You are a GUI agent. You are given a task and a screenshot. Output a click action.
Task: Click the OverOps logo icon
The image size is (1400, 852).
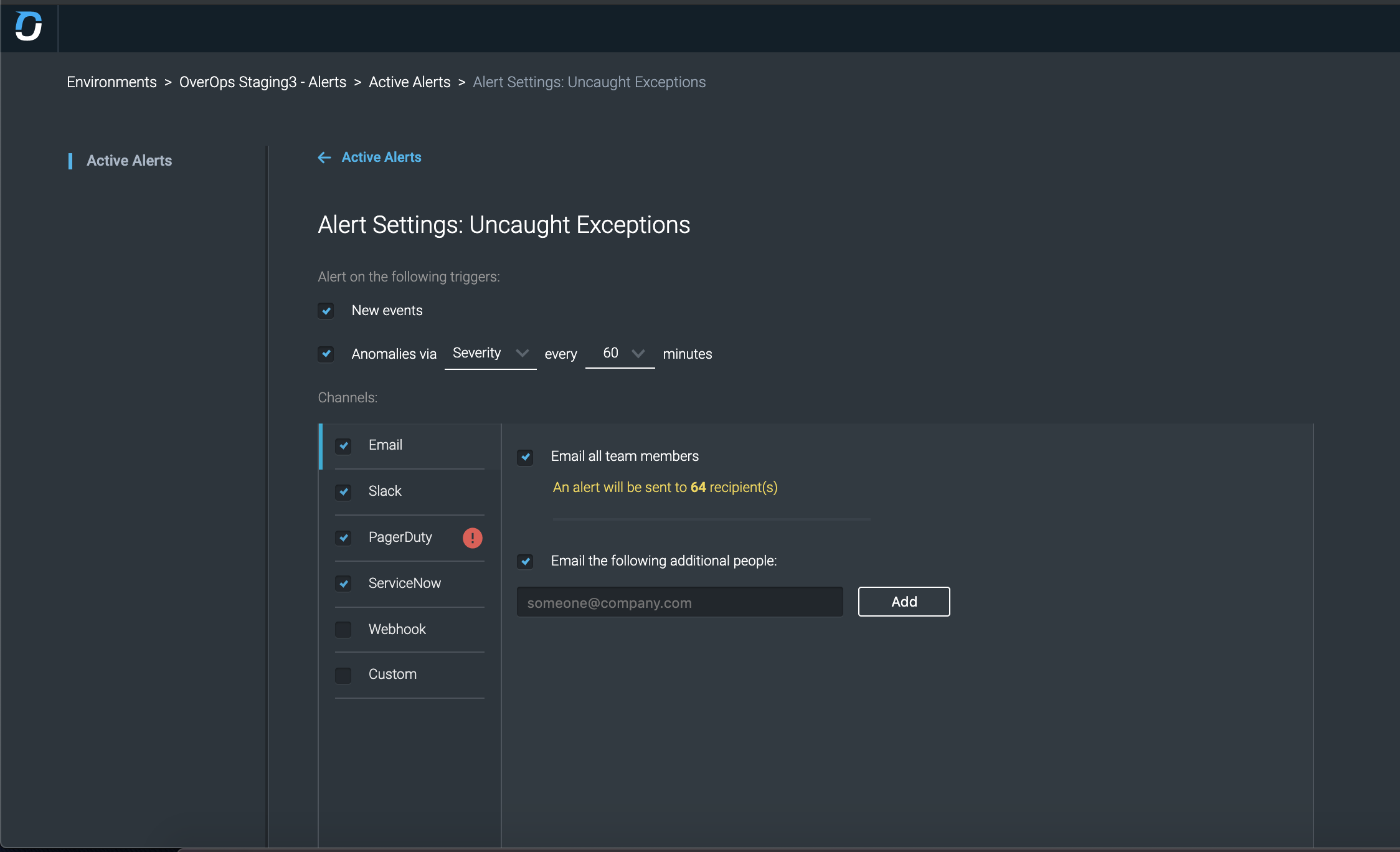pyautogui.click(x=29, y=27)
